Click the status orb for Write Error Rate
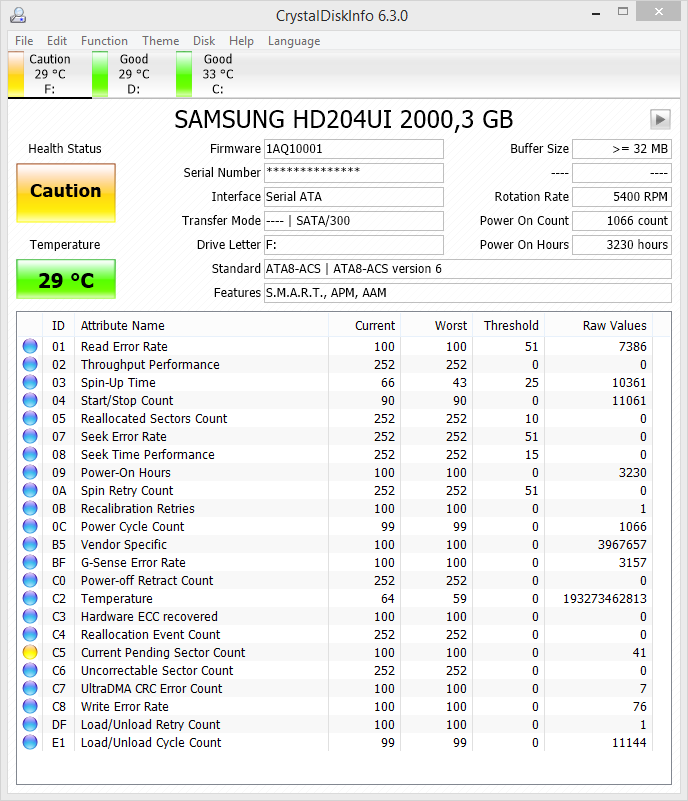The width and height of the screenshot is (688, 801). coord(30,706)
